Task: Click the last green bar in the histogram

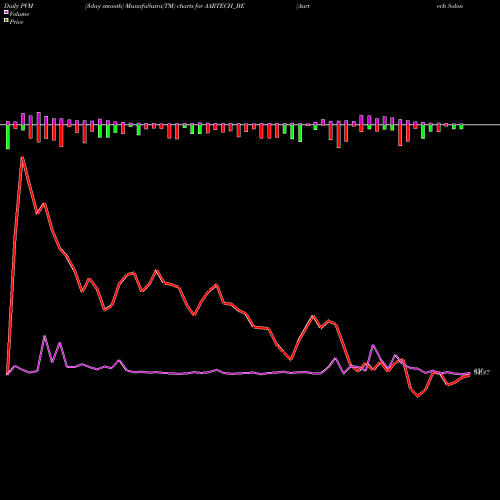Action: tap(461, 127)
